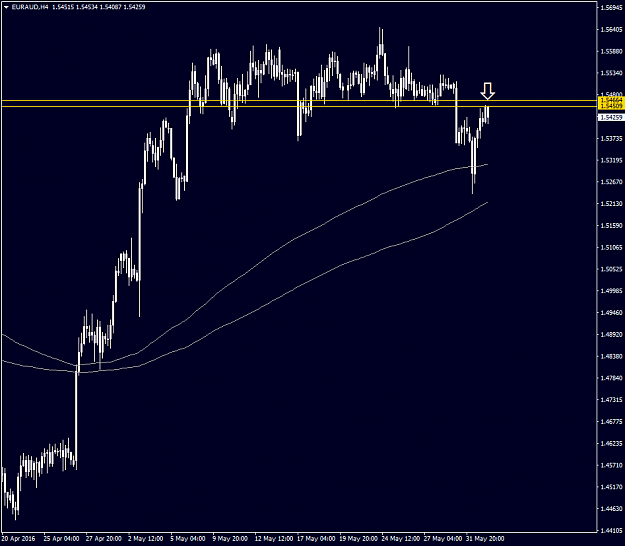Image resolution: width=625 pixels, height=546 pixels.
Task: Click price scale label 1.51590
Action: [611, 226]
